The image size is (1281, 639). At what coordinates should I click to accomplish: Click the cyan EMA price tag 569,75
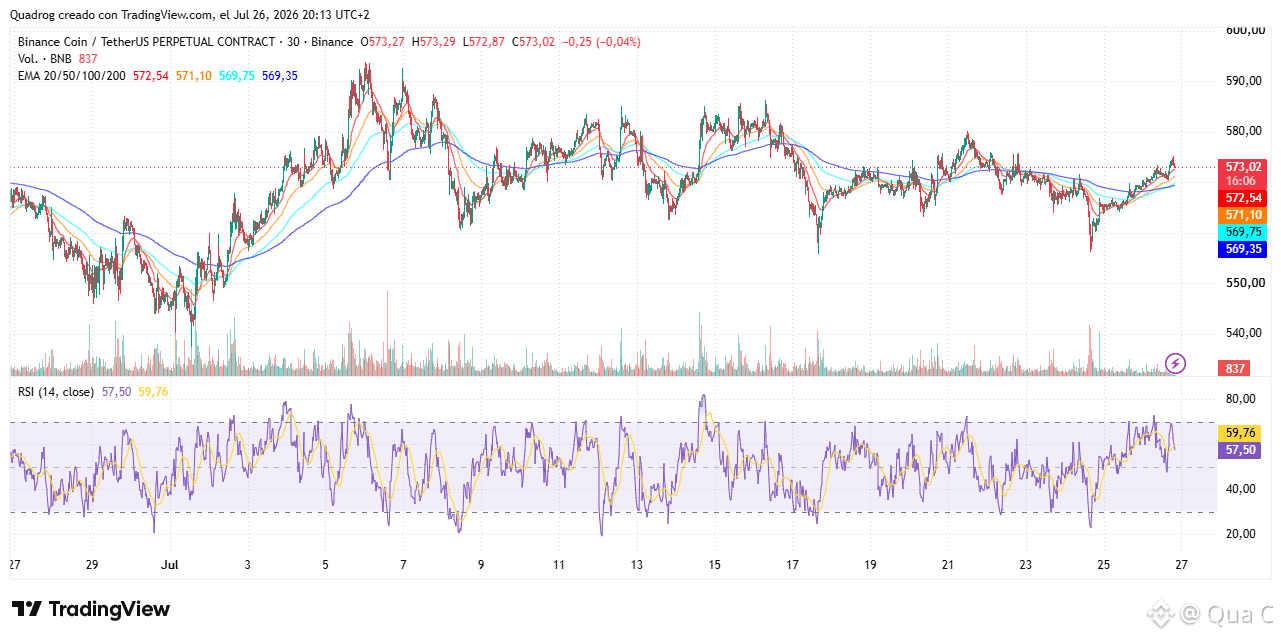coord(1241,232)
